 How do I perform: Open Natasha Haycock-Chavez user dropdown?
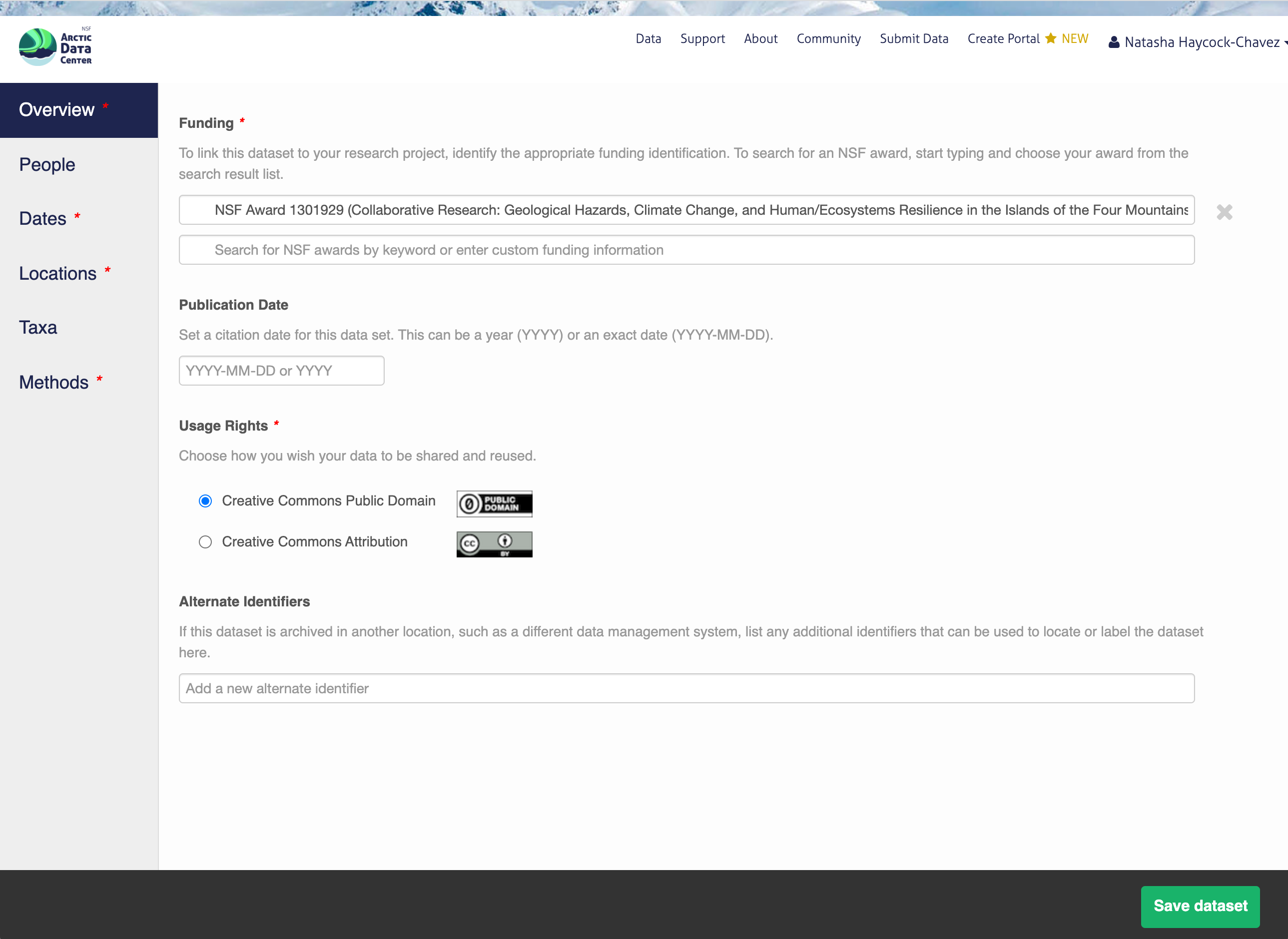coord(1201,42)
